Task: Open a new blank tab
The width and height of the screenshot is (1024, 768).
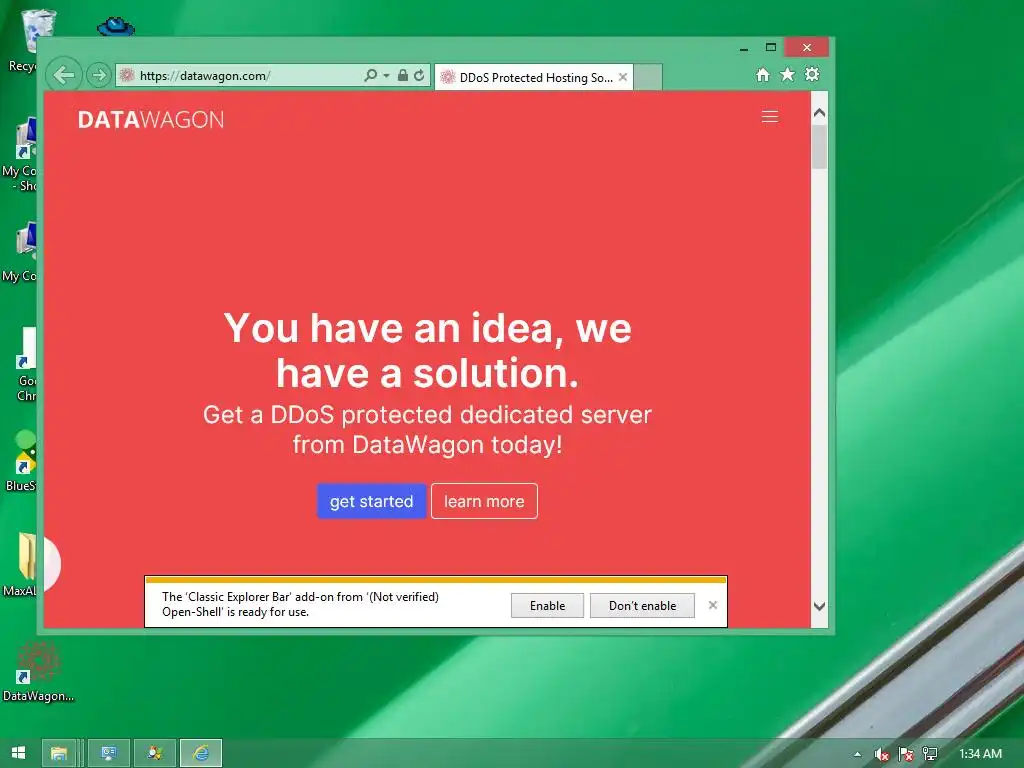Action: point(648,77)
